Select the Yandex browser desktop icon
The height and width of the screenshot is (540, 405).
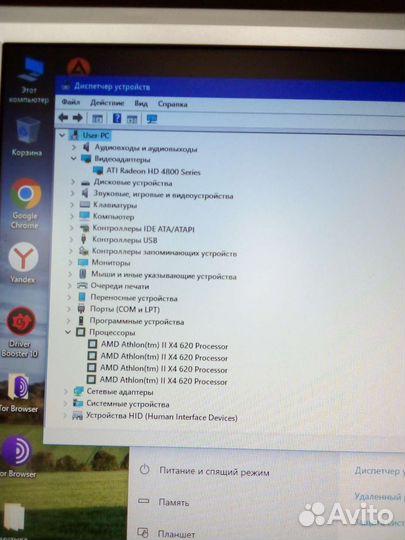point(23,263)
